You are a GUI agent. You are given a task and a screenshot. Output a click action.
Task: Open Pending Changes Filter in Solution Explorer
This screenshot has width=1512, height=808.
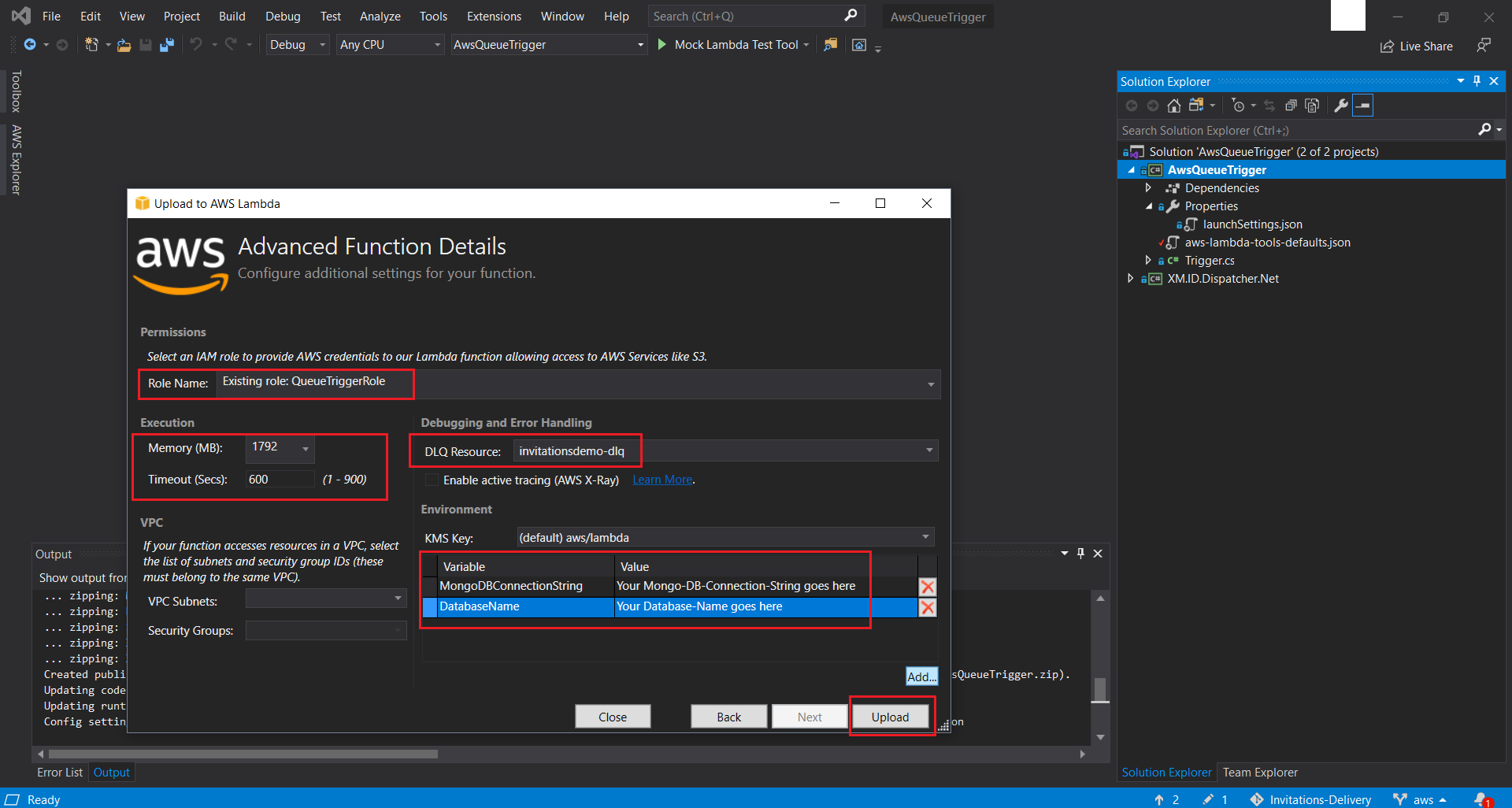pyautogui.click(x=1238, y=106)
